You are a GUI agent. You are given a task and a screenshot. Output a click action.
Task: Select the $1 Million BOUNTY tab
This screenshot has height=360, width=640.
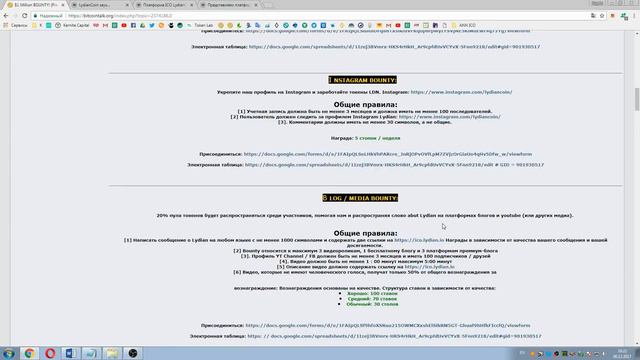click(35, 5)
